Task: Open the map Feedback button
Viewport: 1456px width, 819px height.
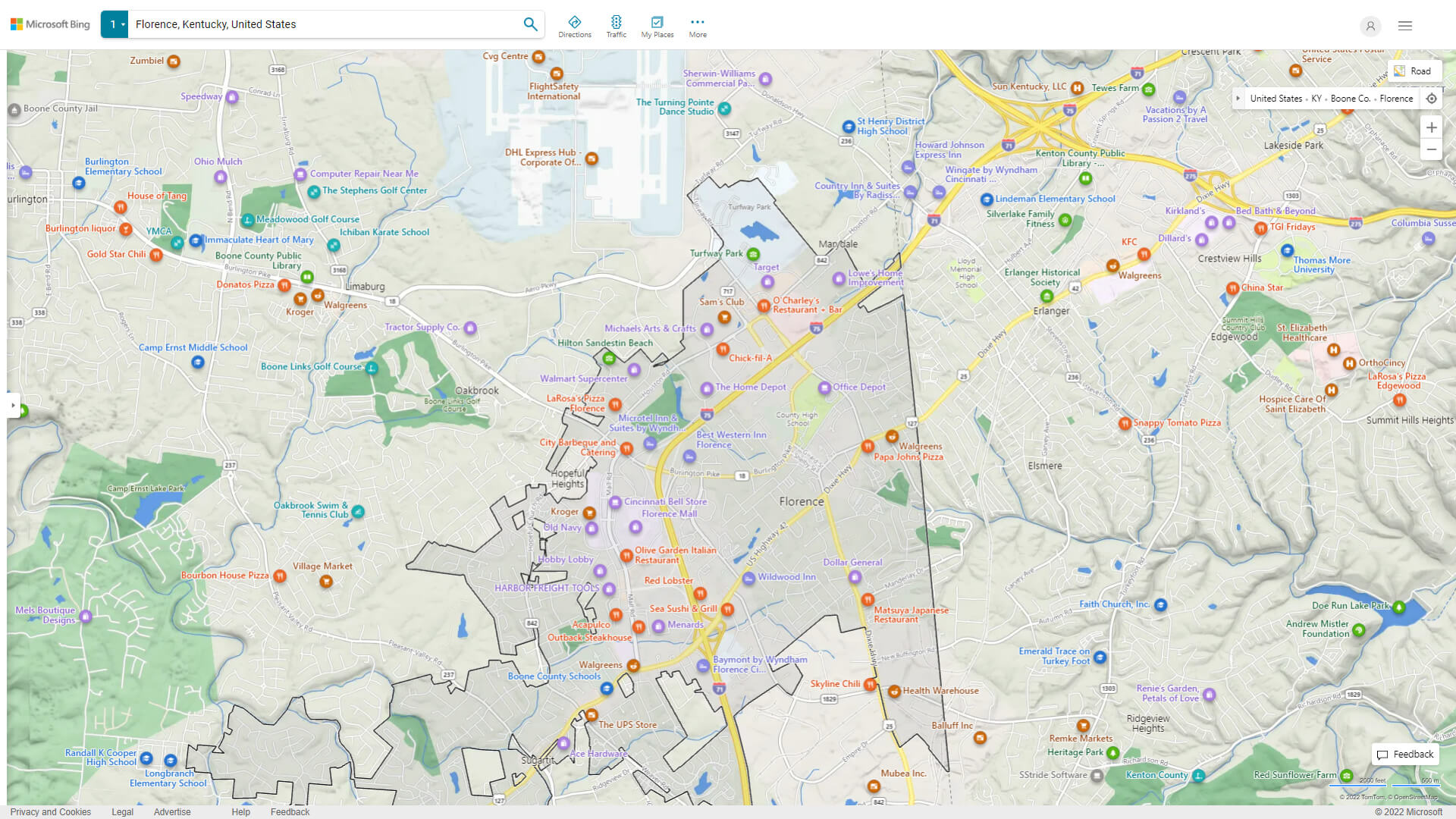Action: (x=1405, y=754)
